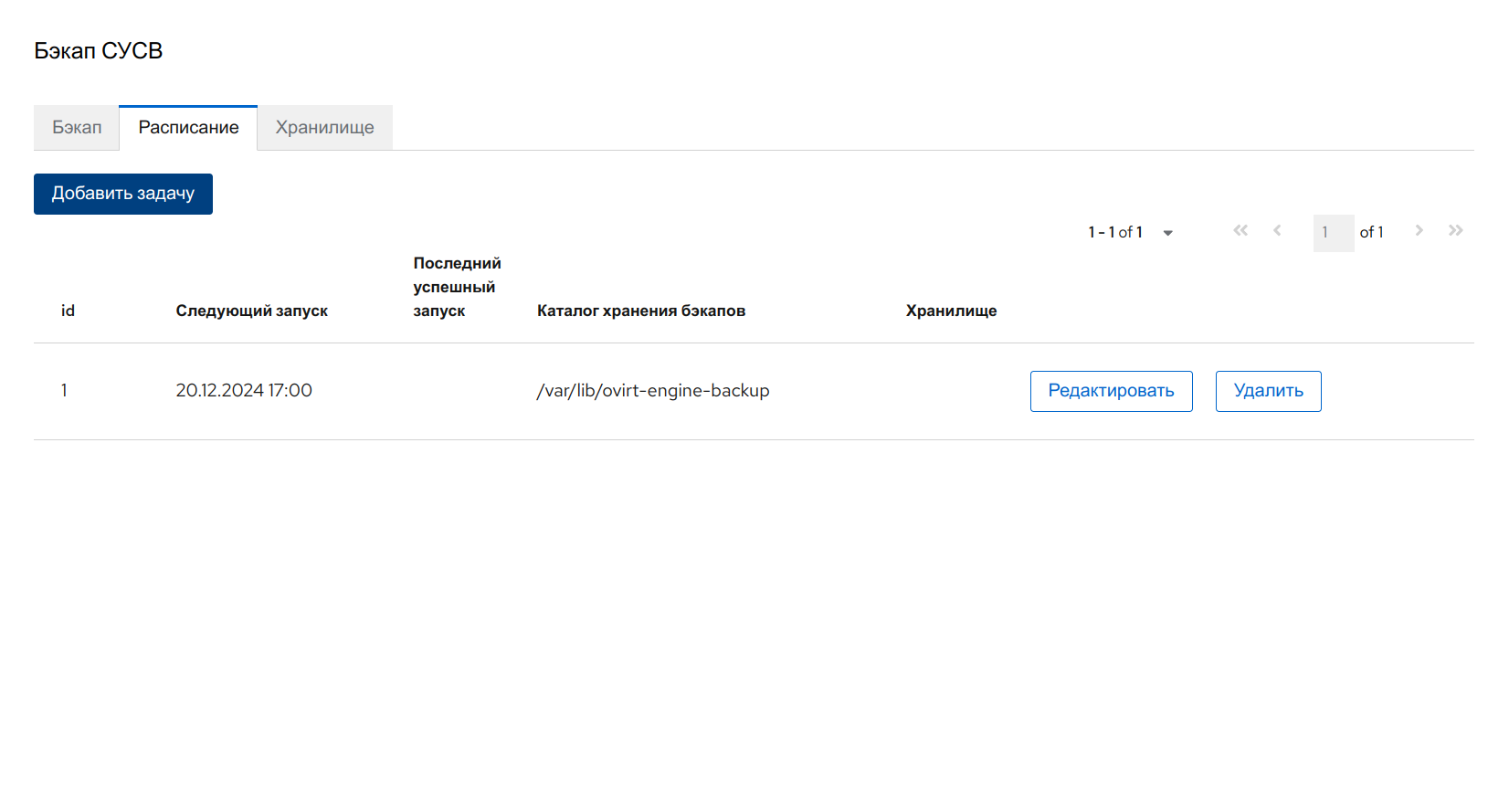The image size is (1509, 812).
Task: Click the Каталог хранения бэкапов column header
Action: [640, 311]
